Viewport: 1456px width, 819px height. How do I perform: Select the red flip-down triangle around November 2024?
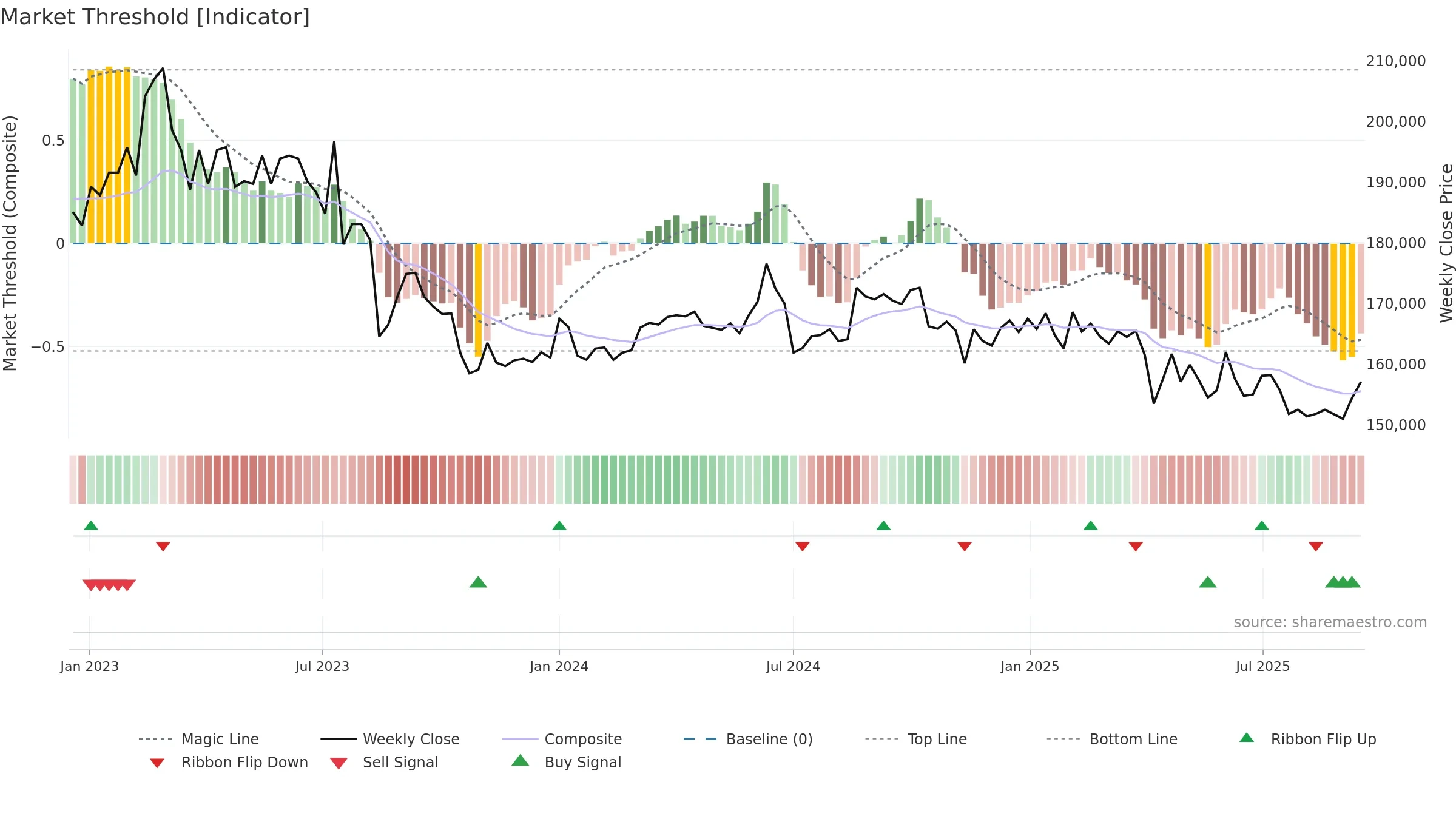965,547
